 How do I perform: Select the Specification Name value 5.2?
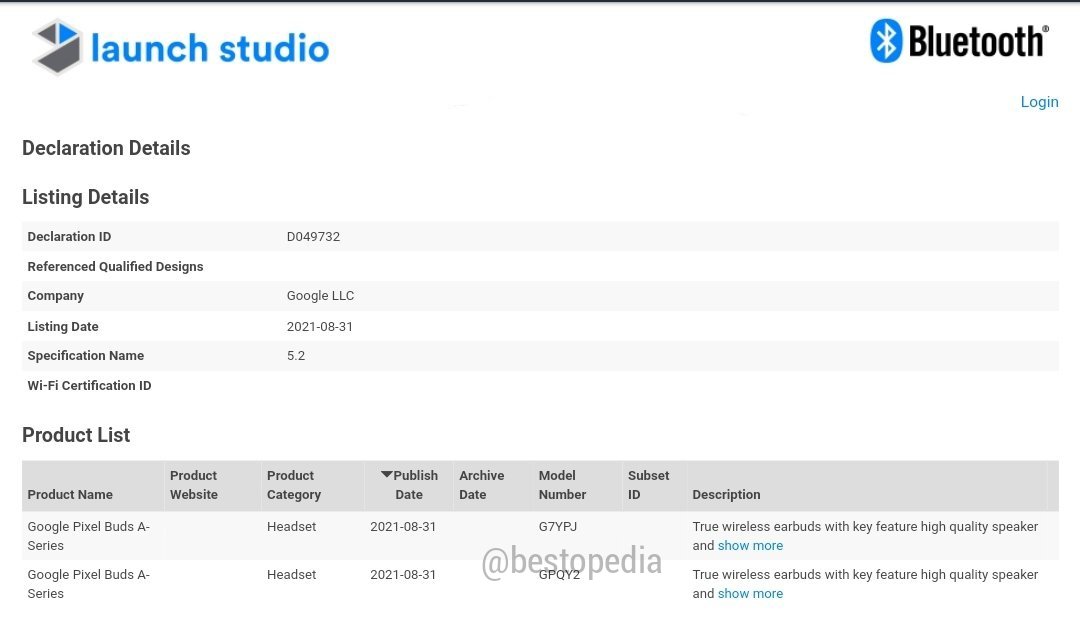pos(295,355)
